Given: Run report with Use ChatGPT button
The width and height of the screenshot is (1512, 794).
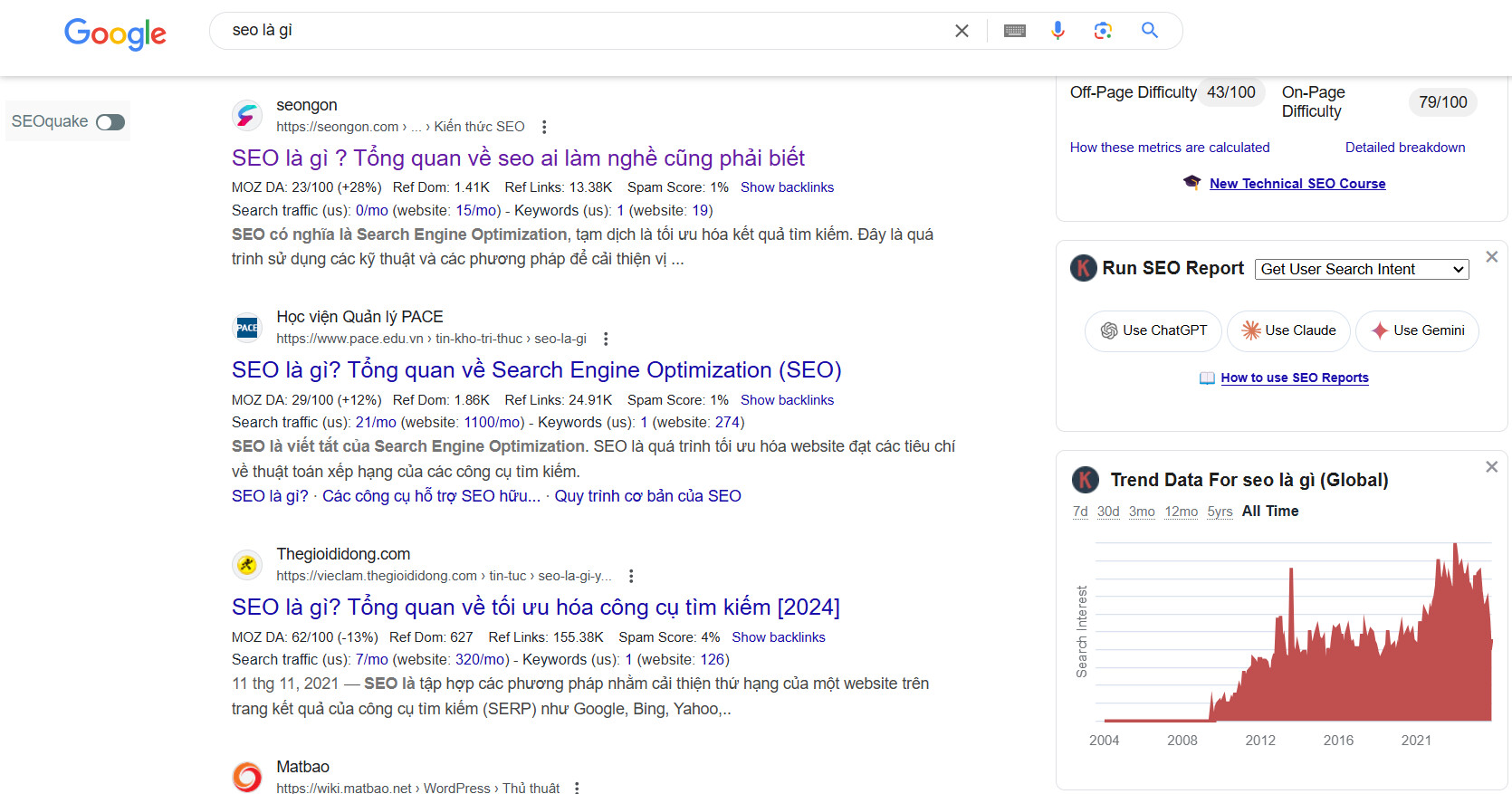Looking at the screenshot, I should pos(1153,330).
